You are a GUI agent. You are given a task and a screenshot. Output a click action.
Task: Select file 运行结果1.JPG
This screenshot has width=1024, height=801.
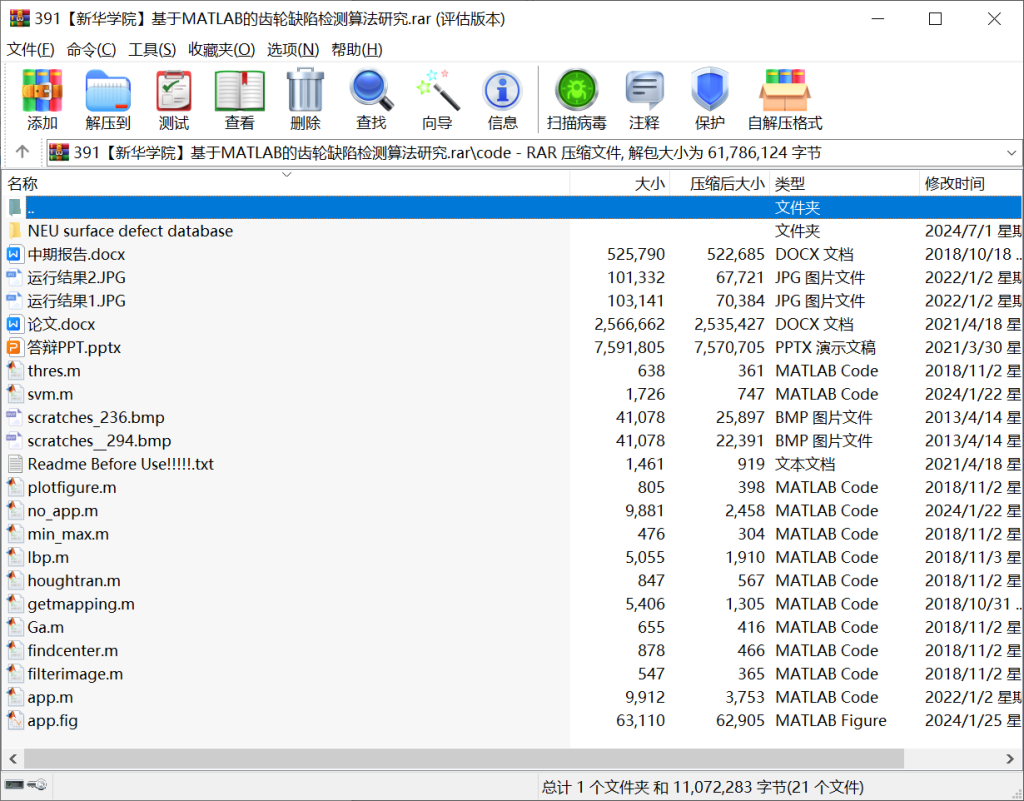(x=76, y=301)
